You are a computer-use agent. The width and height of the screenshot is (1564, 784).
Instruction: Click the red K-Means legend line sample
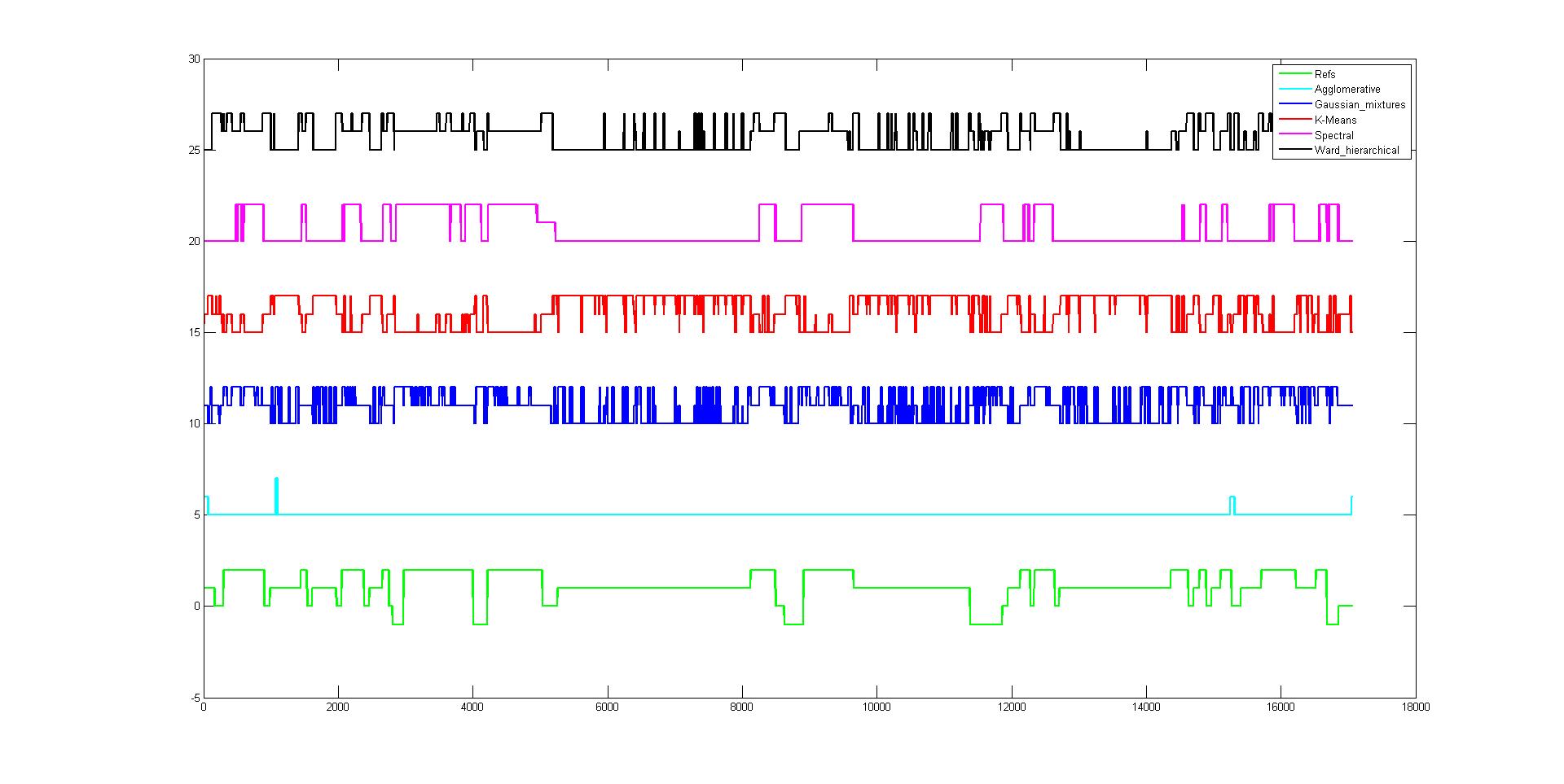point(1294,120)
